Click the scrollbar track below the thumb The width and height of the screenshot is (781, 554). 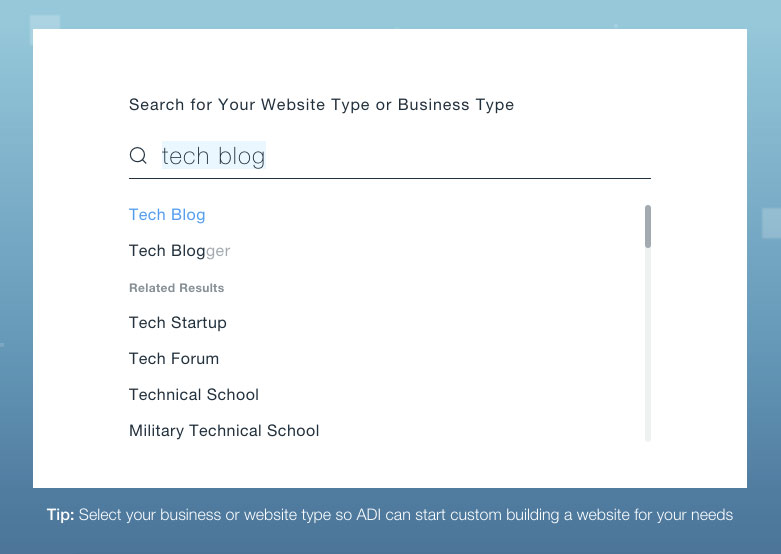pyautogui.click(x=648, y=345)
